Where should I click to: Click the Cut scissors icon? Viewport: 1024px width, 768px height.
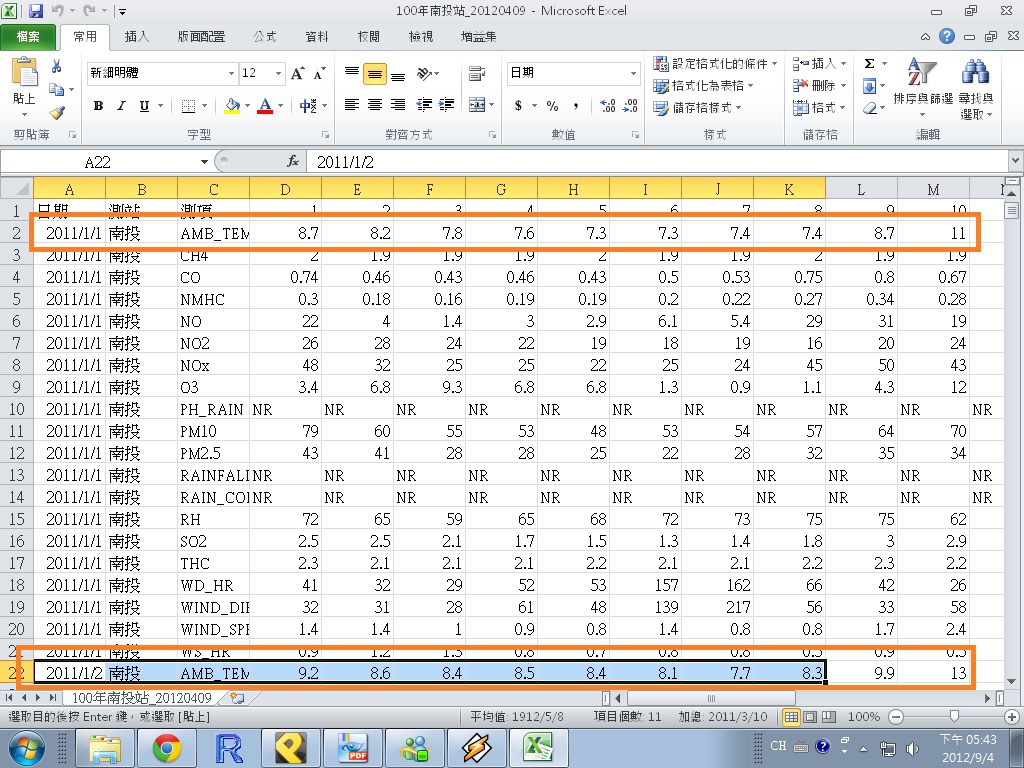(x=57, y=67)
